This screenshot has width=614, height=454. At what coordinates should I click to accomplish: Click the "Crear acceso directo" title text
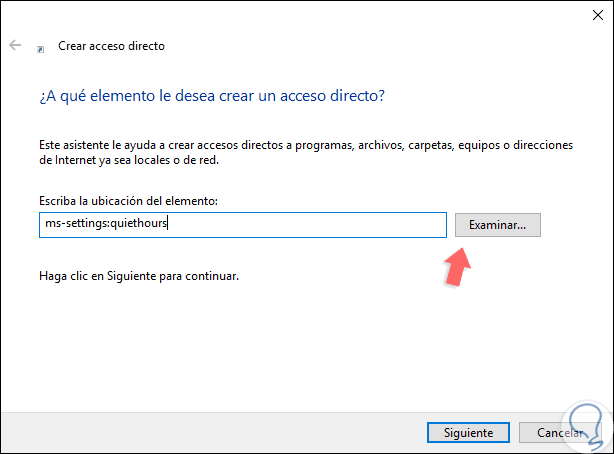[111, 46]
